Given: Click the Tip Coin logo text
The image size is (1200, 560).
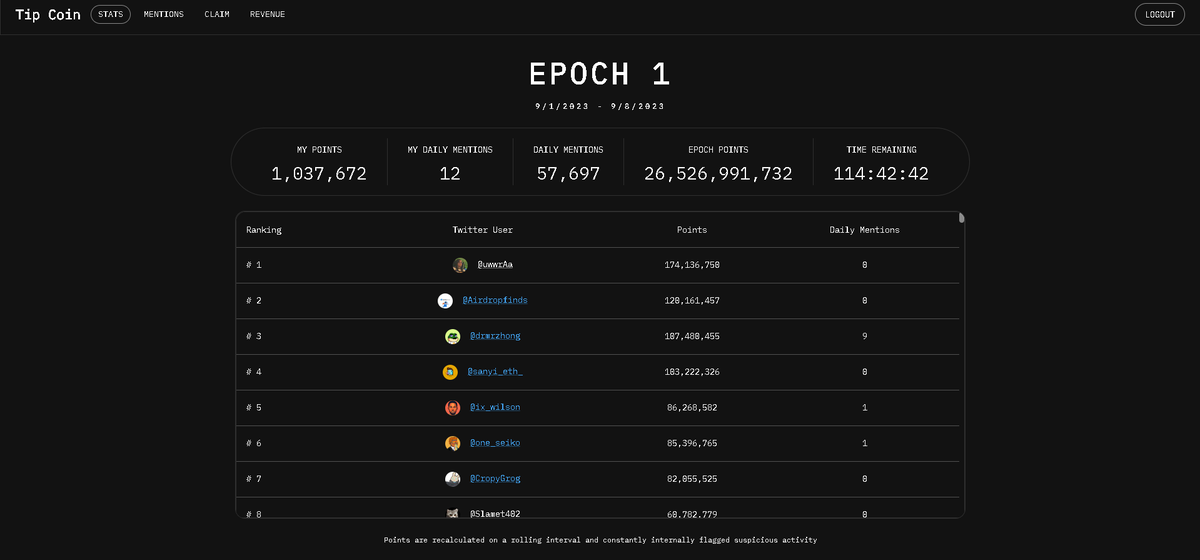Looking at the screenshot, I should [48, 15].
